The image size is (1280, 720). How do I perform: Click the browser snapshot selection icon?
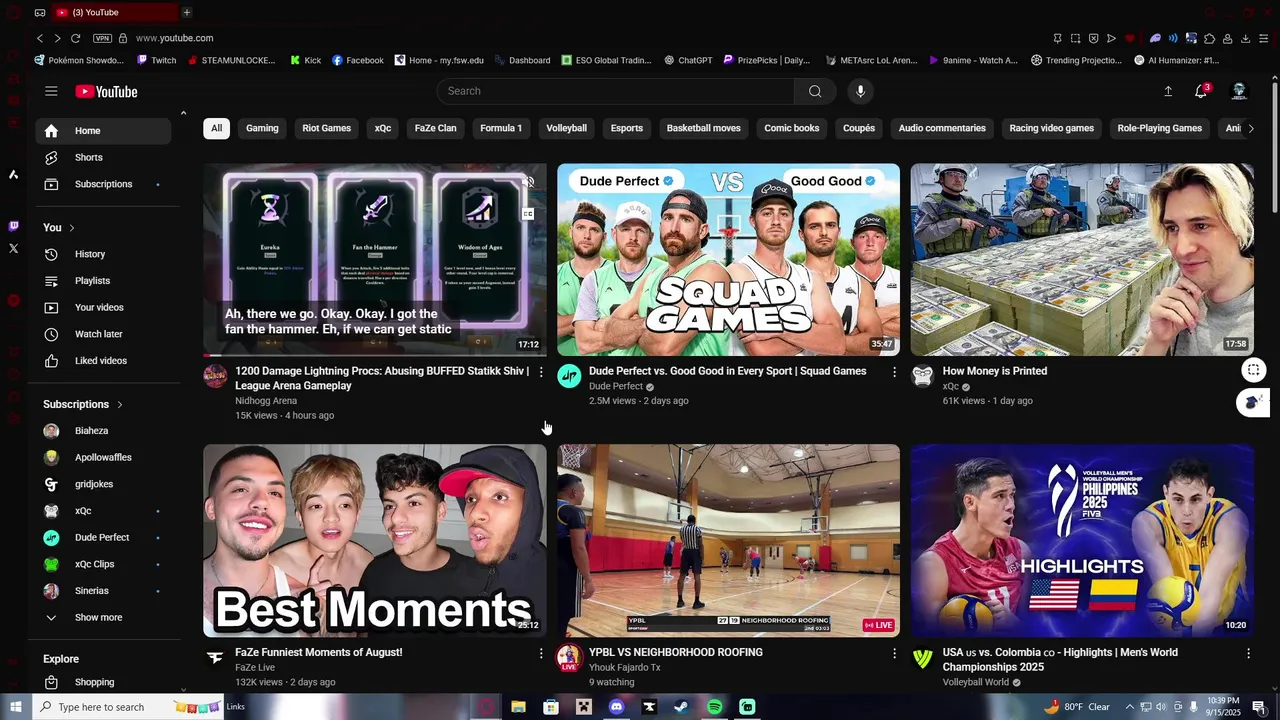(x=1075, y=38)
